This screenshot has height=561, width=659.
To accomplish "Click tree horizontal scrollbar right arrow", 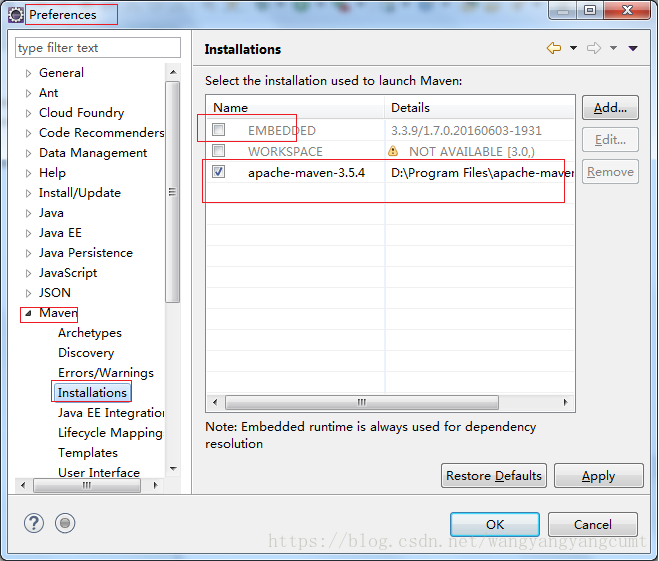I will (x=156, y=485).
